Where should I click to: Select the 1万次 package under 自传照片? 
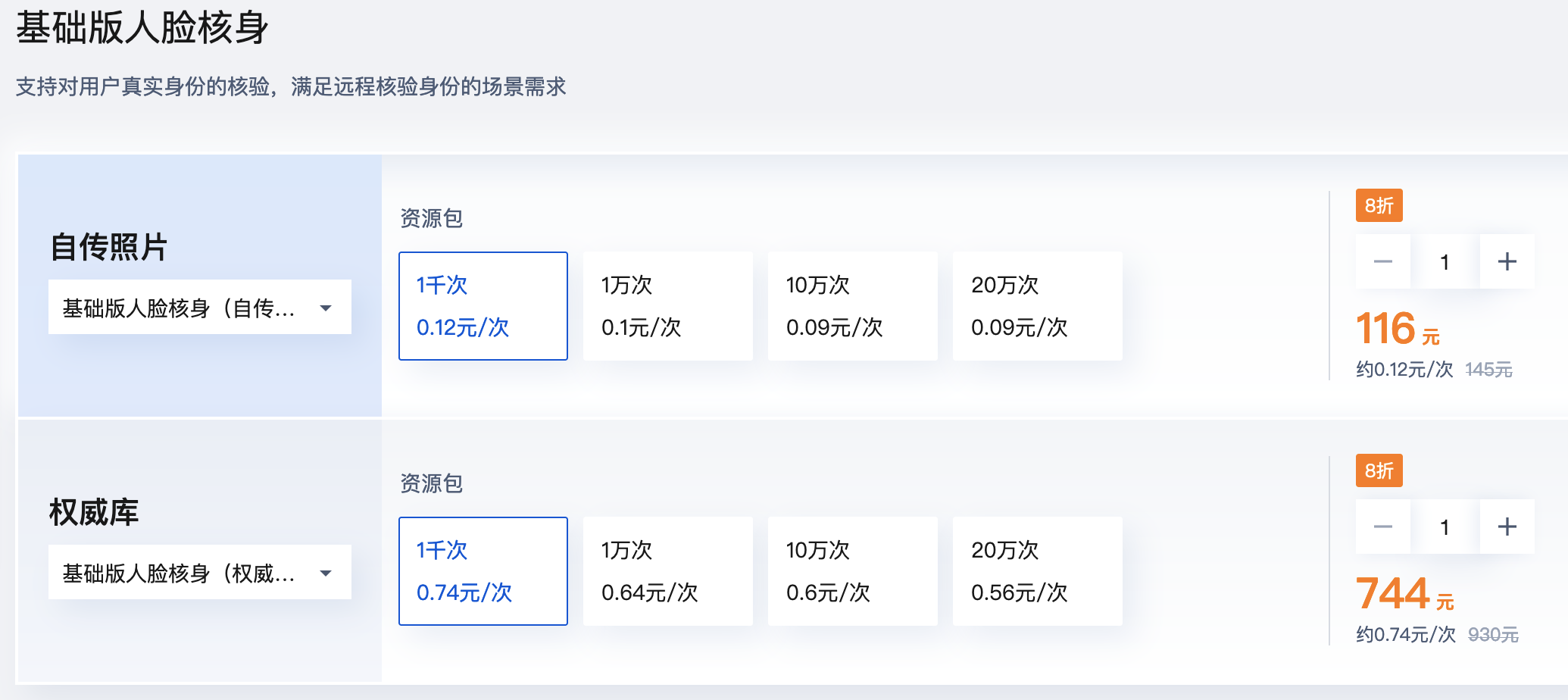click(x=667, y=306)
